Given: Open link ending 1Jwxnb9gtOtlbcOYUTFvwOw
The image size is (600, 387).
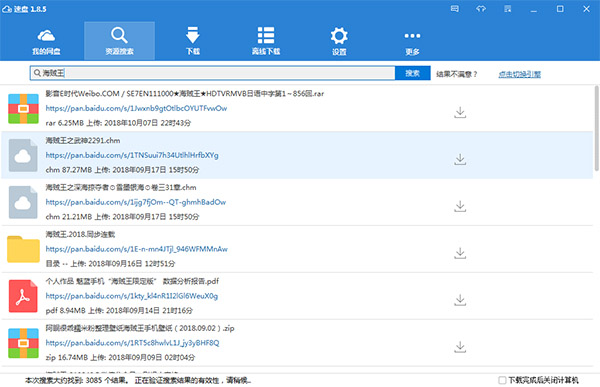Looking at the screenshot, I should 136,108.
